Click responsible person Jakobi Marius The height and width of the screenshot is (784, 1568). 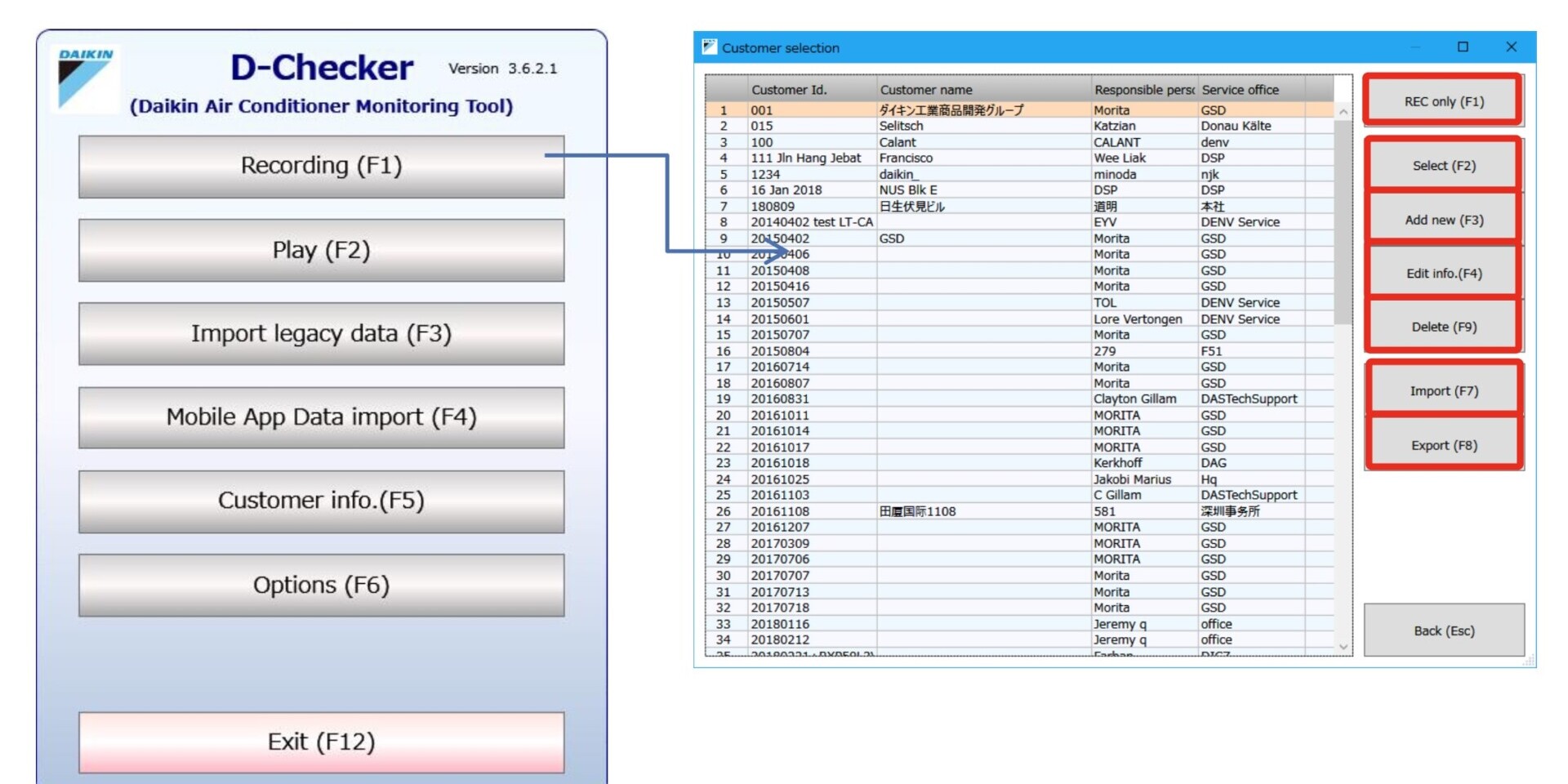pyautogui.click(x=1133, y=479)
